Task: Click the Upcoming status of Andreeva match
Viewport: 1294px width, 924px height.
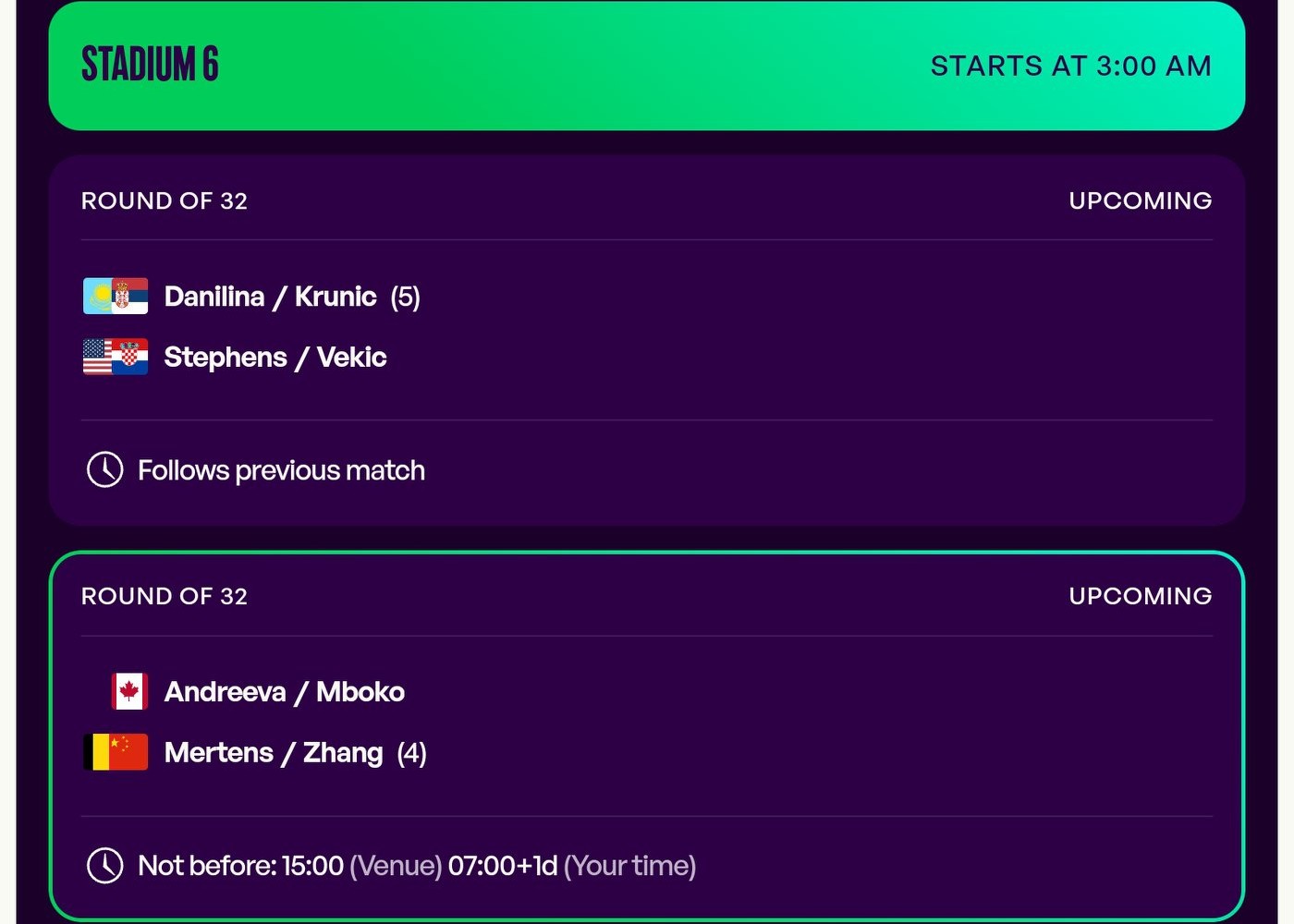Action: click(1140, 596)
